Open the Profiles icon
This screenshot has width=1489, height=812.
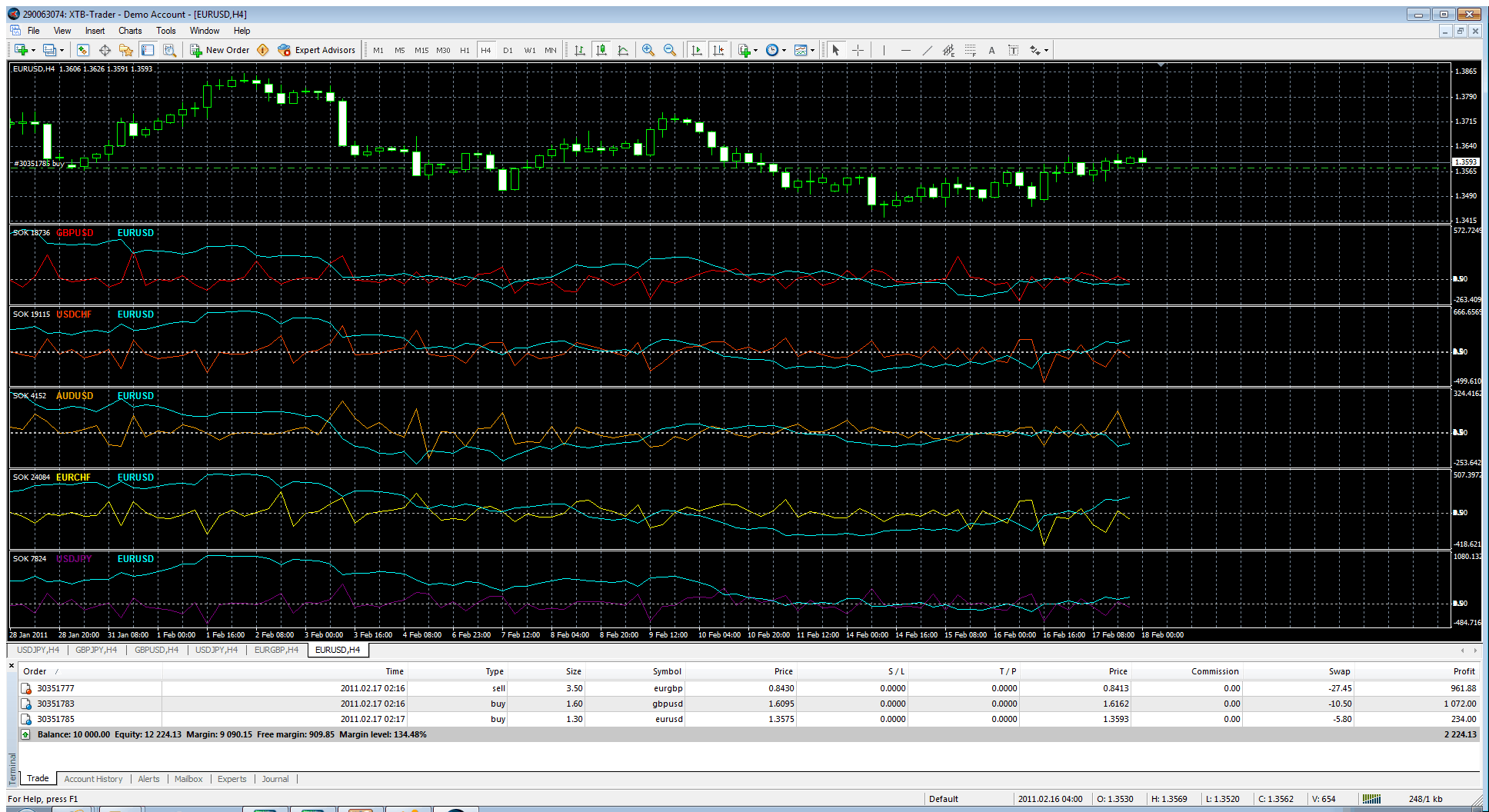(x=49, y=50)
